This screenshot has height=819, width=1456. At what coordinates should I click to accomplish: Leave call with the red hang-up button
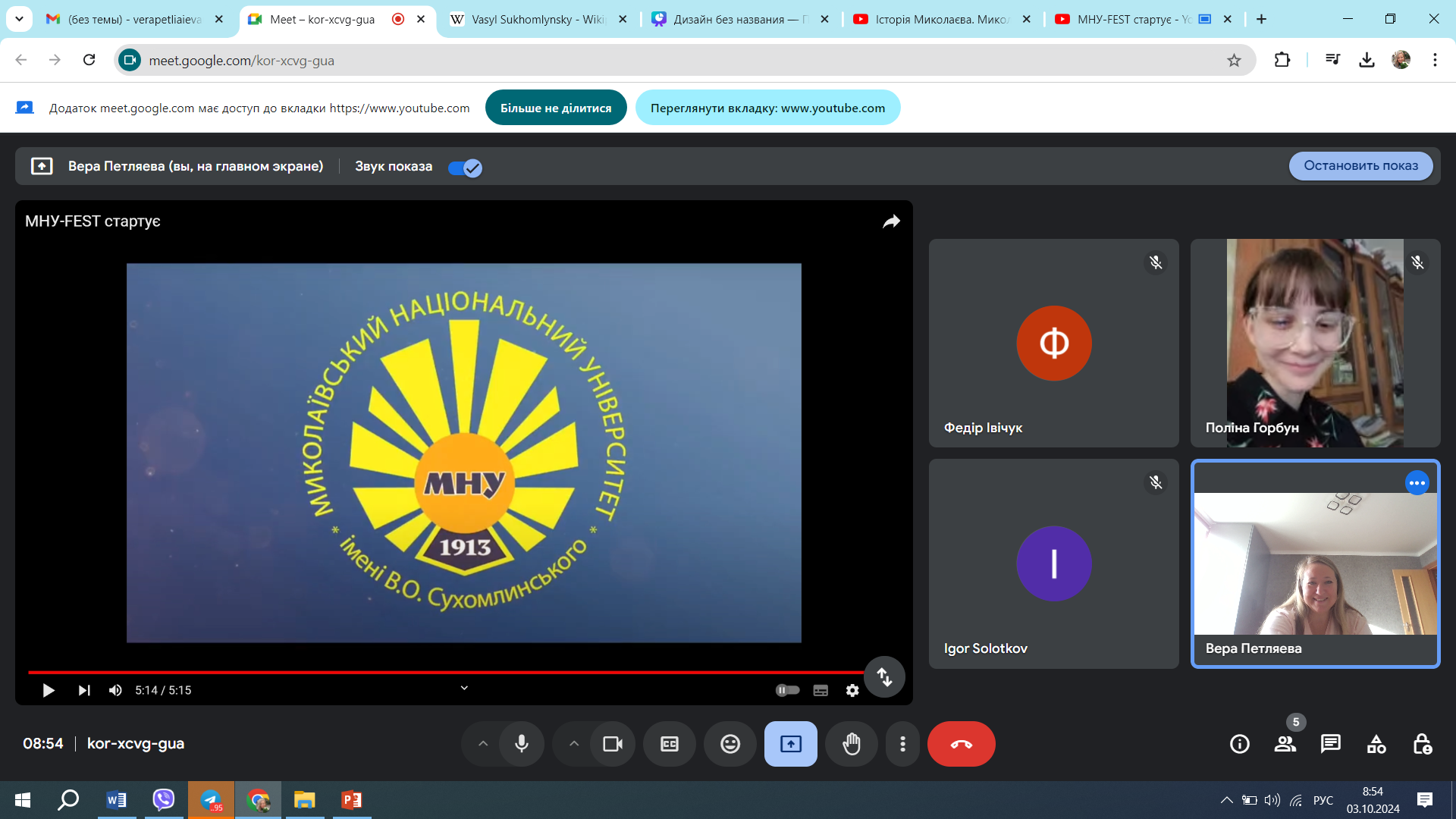tap(962, 744)
